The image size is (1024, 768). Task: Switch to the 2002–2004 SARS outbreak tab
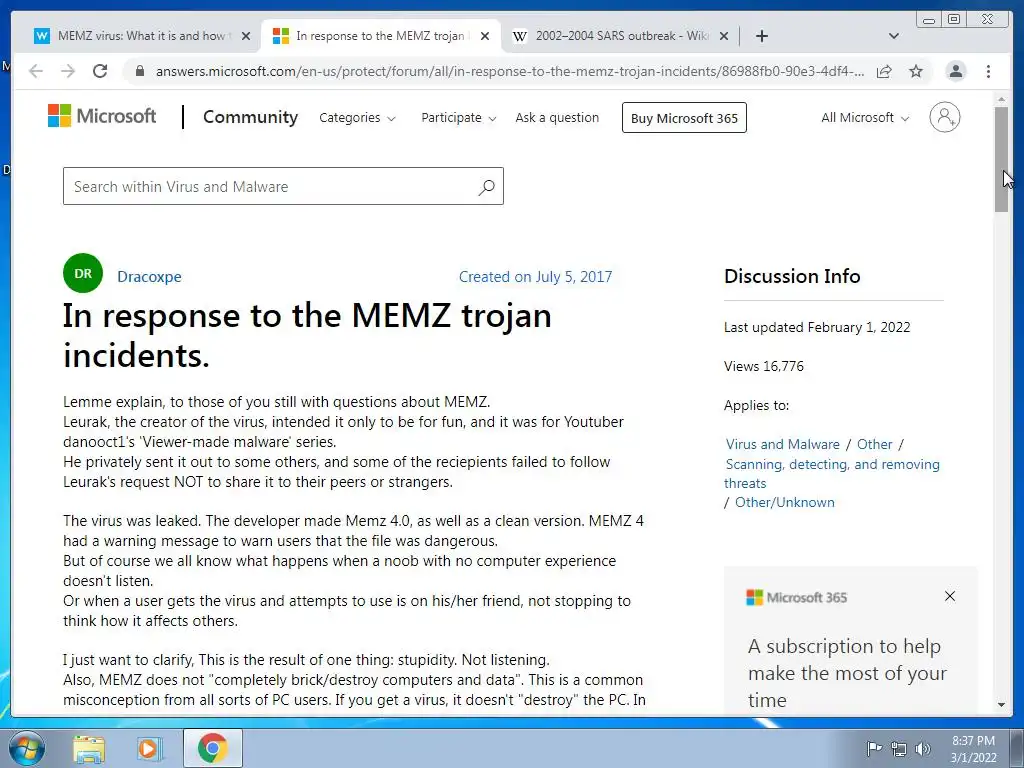click(x=621, y=36)
